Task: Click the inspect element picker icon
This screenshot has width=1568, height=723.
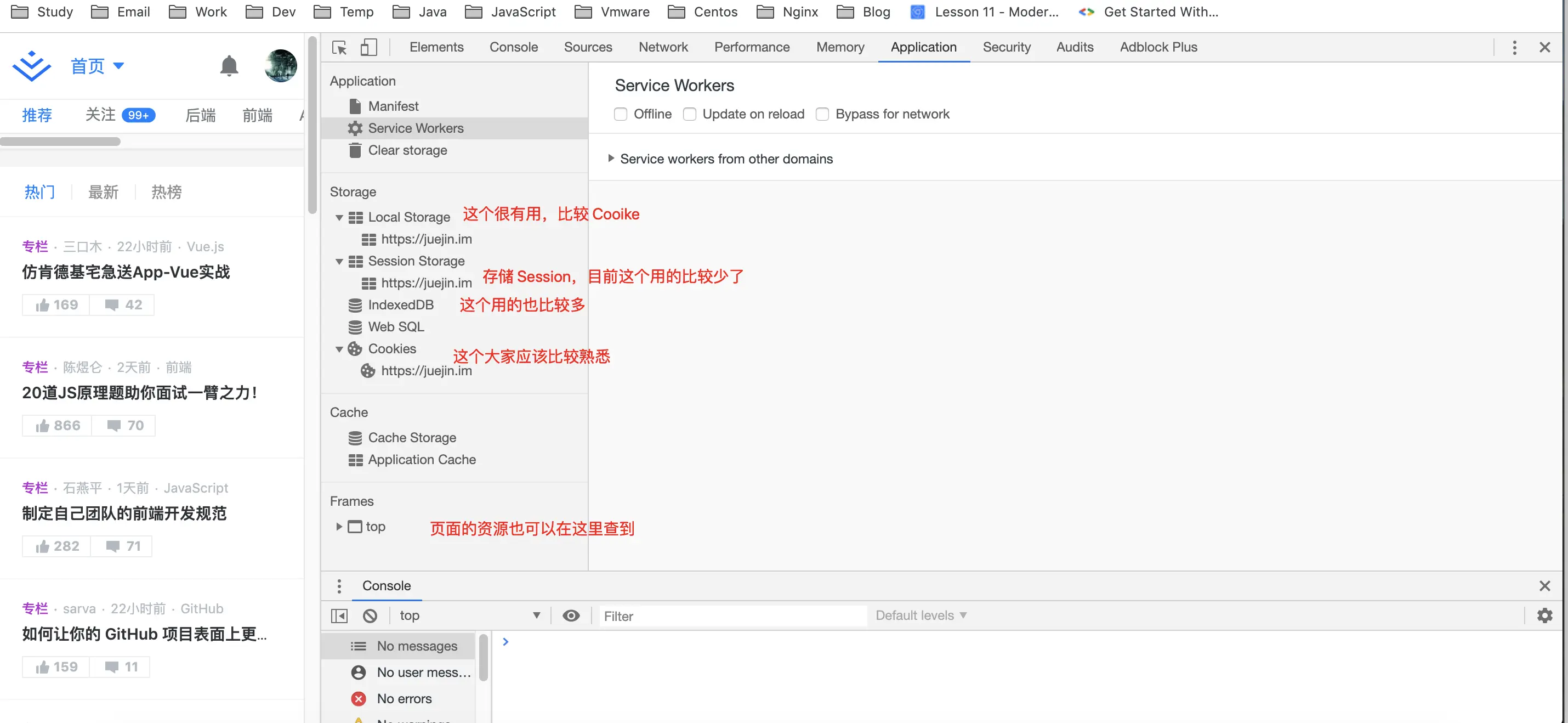Action: tap(339, 48)
